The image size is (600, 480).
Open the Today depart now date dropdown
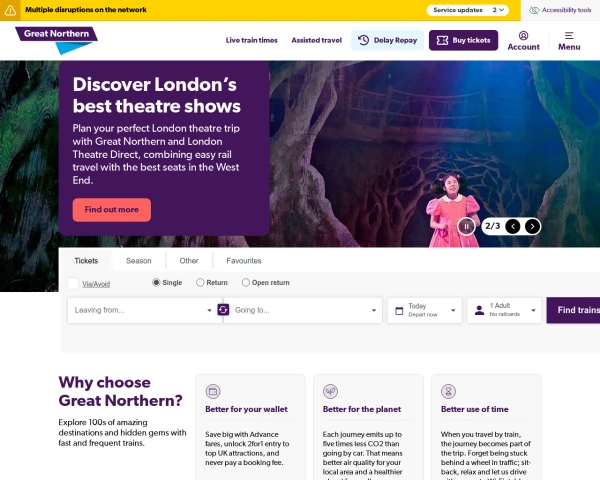pos(425,310)
